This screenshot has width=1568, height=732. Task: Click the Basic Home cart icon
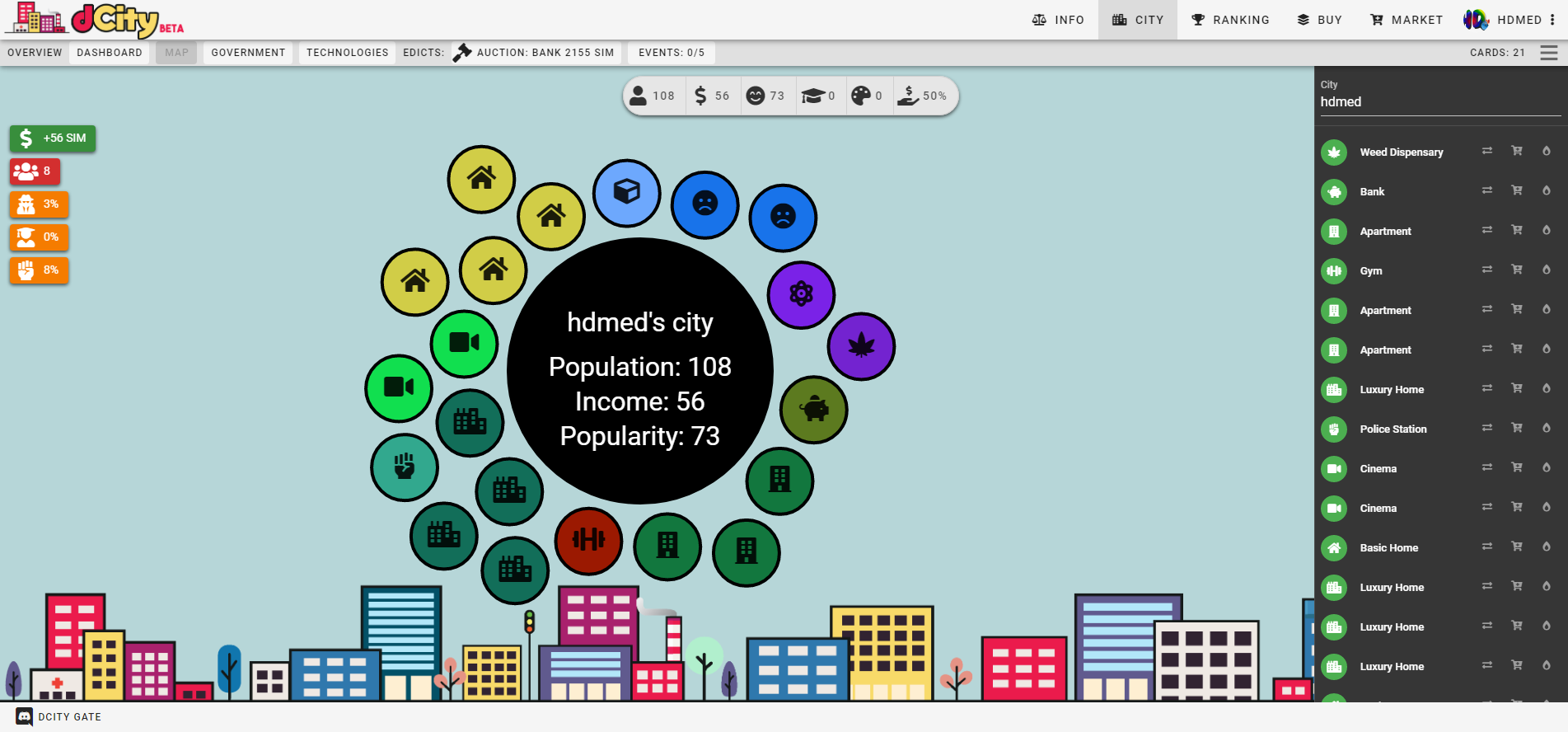pos(1517,547)
